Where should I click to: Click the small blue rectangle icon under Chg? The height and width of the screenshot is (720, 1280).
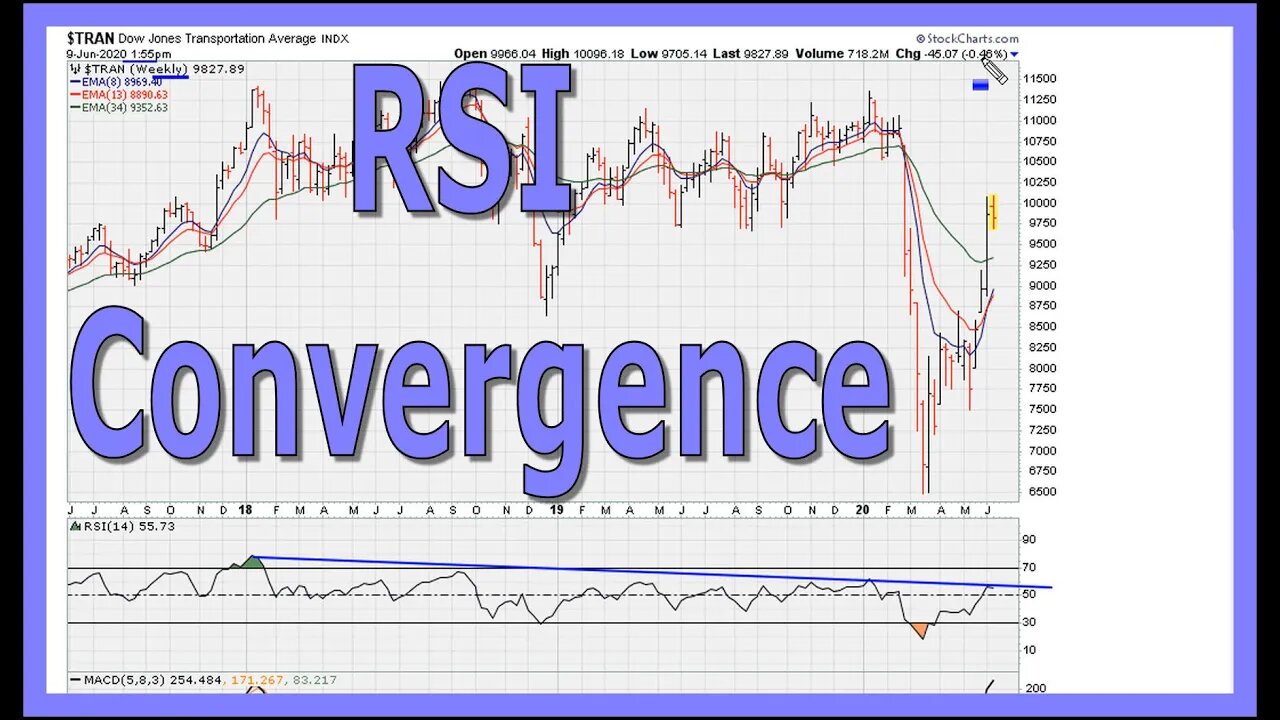coord(981,85)
